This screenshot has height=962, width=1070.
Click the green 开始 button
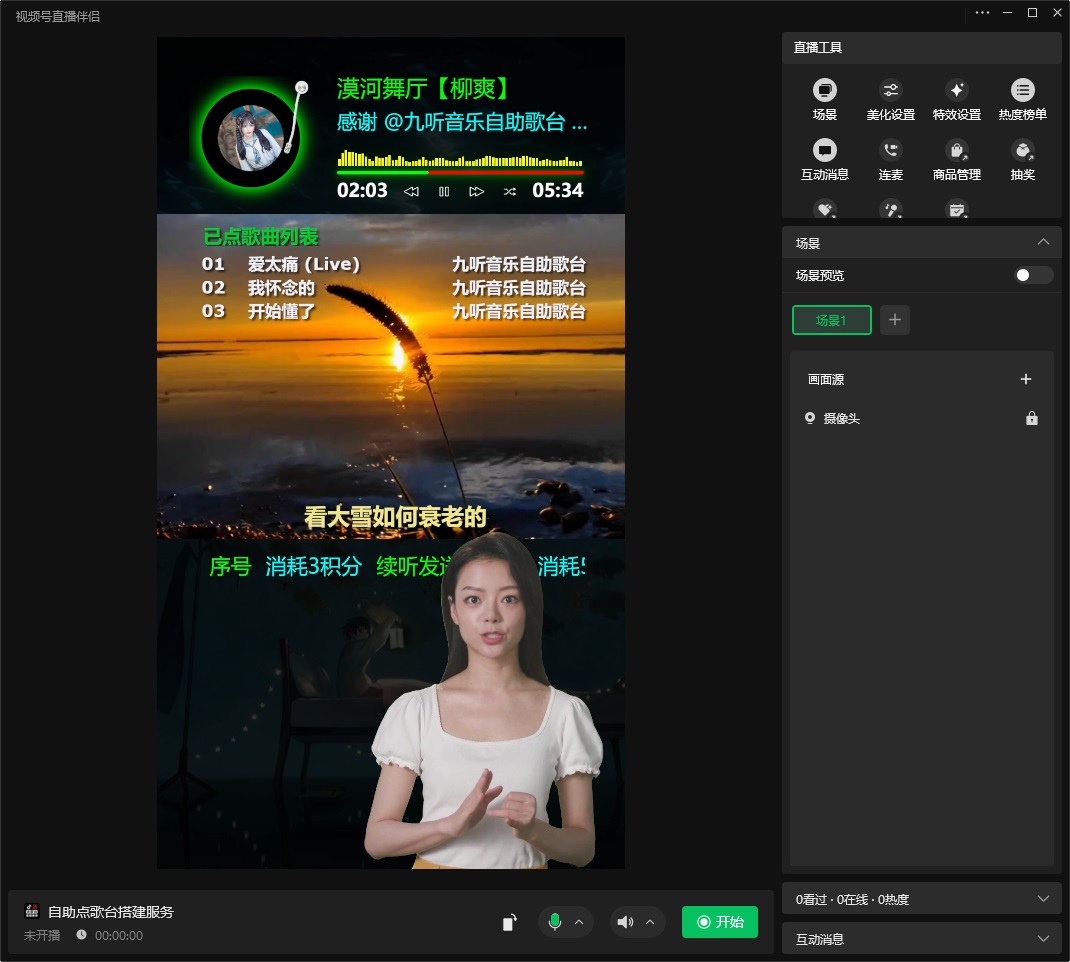coord(719,922)
